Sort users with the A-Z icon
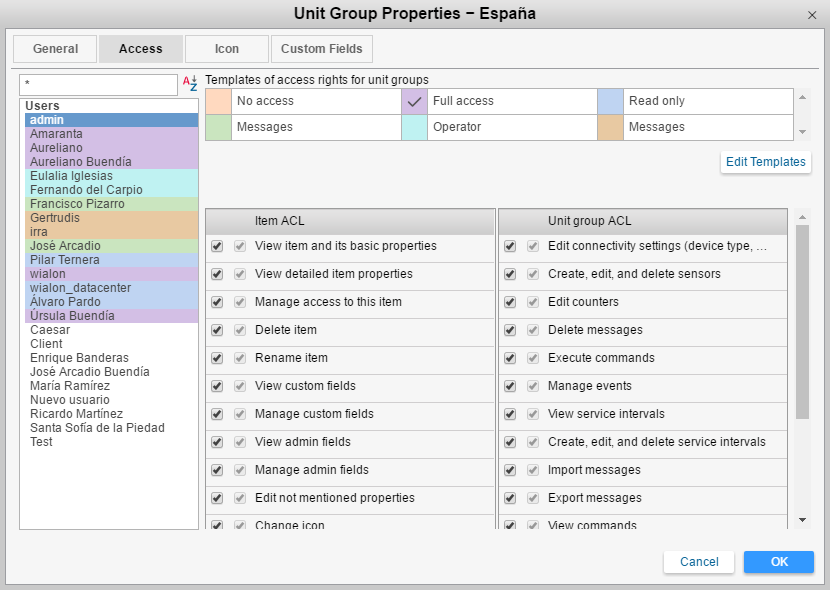This screenshot has width=830, height=590. [x=190, y=84]
